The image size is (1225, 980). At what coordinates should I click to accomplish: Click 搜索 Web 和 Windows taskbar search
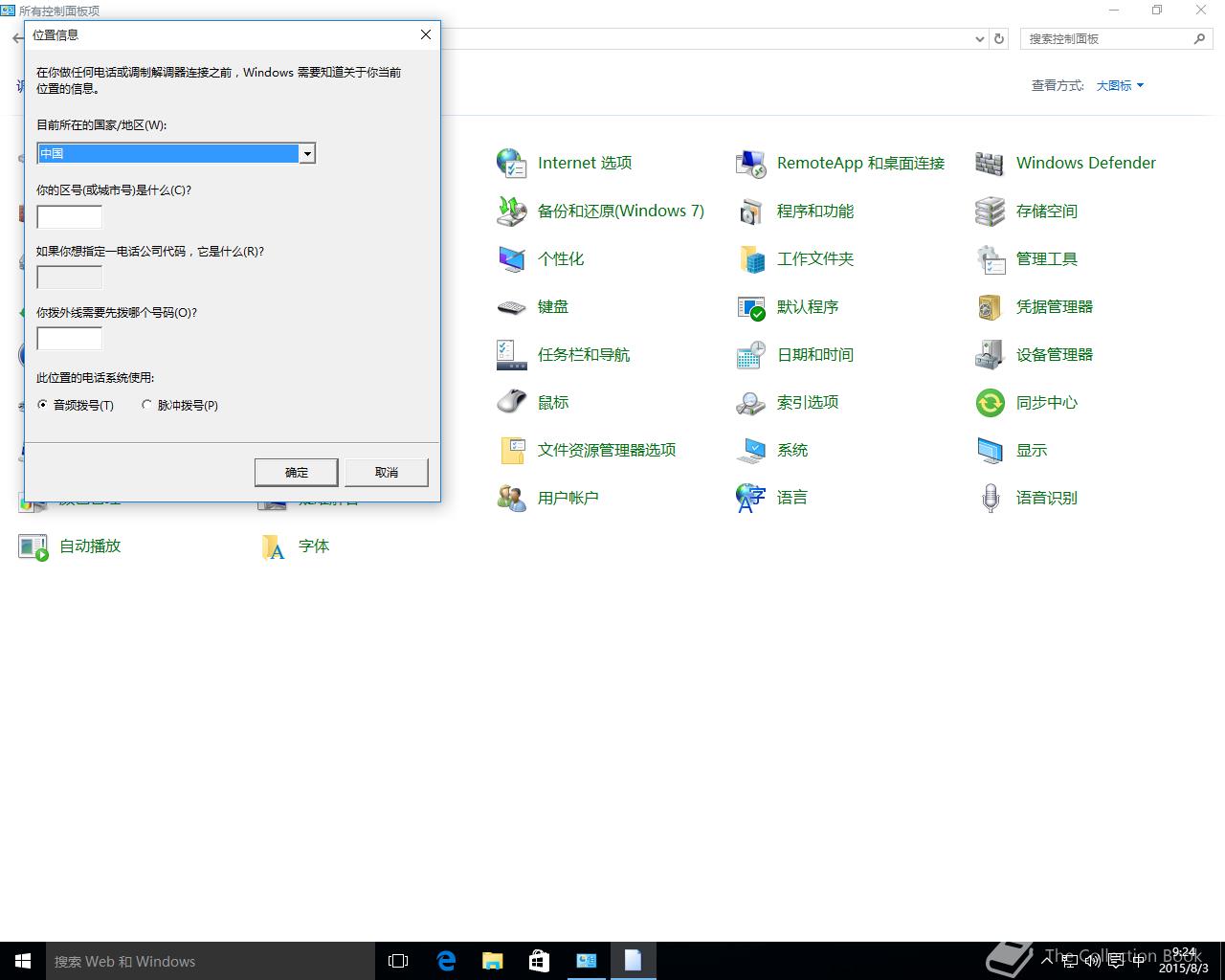pyautogui.click(x=211, y=961)
